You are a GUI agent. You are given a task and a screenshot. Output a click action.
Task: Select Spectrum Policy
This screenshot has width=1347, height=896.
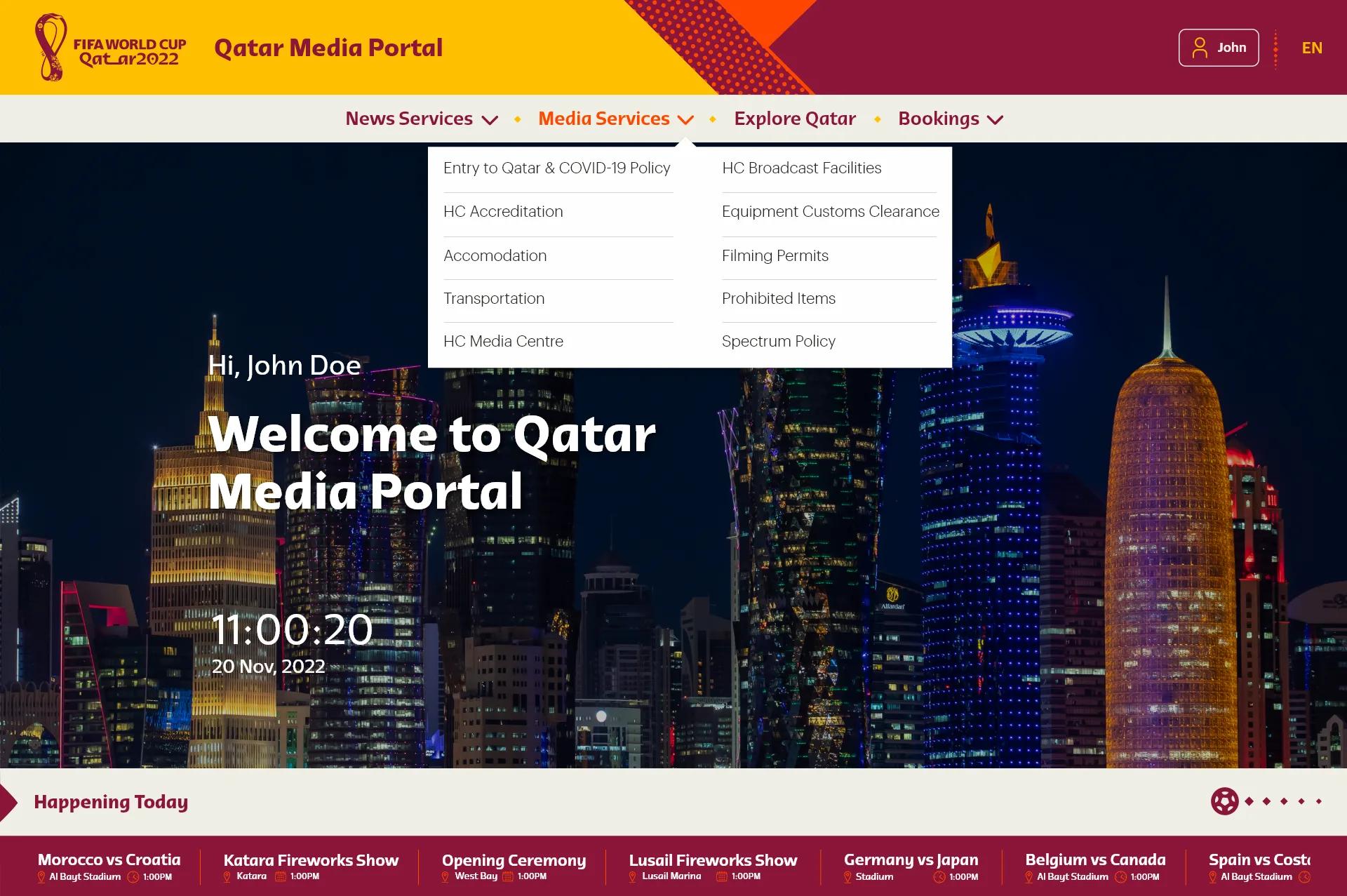pos(779,342)
